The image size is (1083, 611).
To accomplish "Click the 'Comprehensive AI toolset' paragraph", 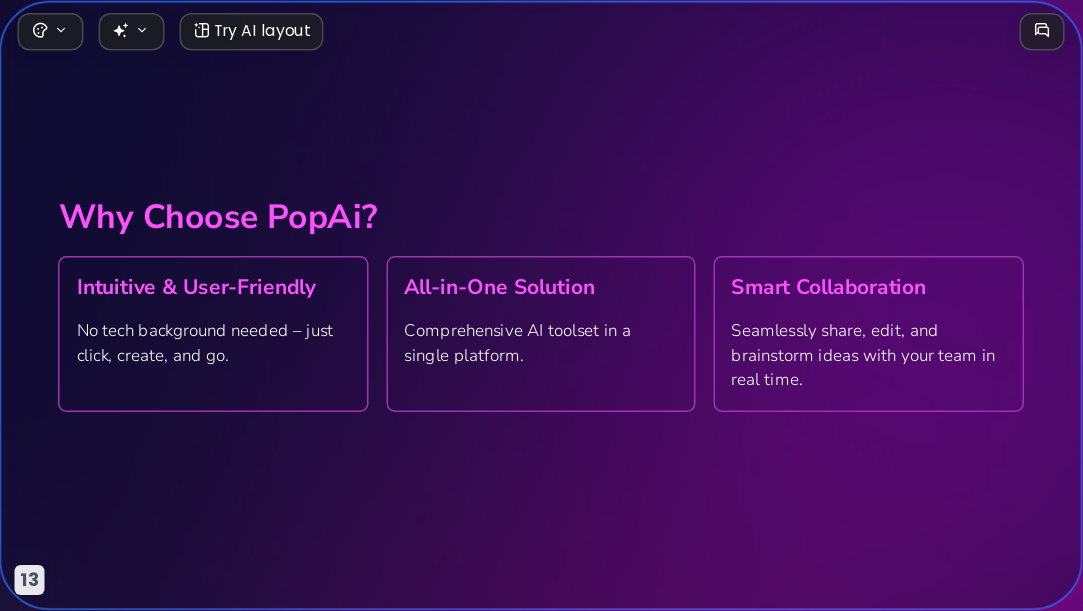I will tap(517, 343).
